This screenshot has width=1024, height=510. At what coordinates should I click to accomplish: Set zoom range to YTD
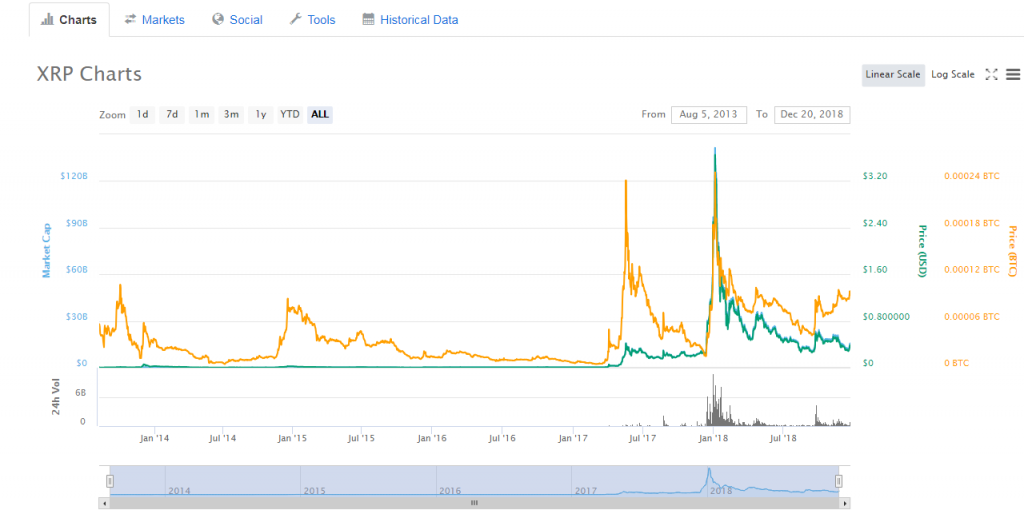289,115
